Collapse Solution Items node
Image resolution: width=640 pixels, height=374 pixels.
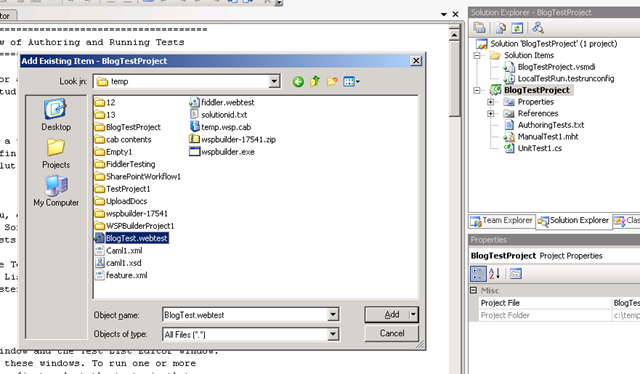click(x=477, y=55)
